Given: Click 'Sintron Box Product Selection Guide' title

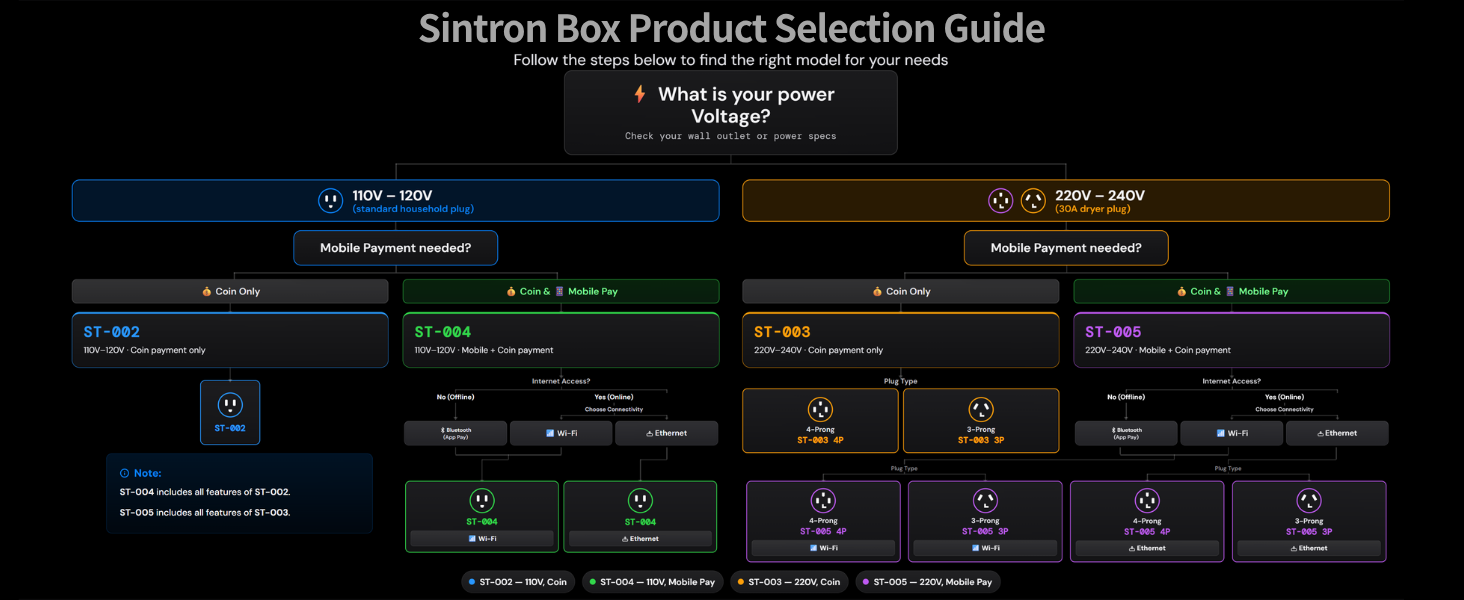Looking at the screenshot, I should (731, 28).
